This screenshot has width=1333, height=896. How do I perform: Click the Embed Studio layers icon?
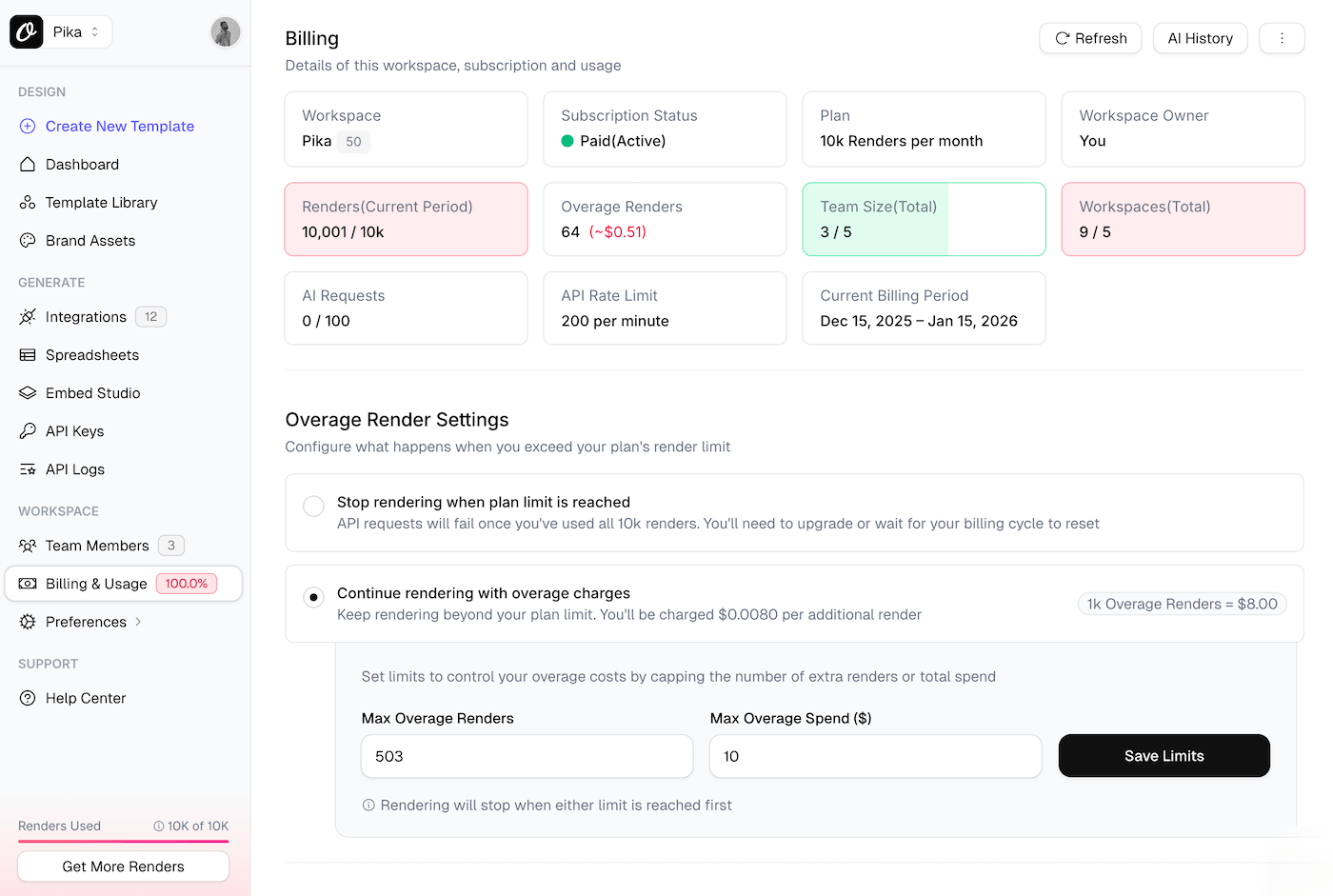(28, 393)
